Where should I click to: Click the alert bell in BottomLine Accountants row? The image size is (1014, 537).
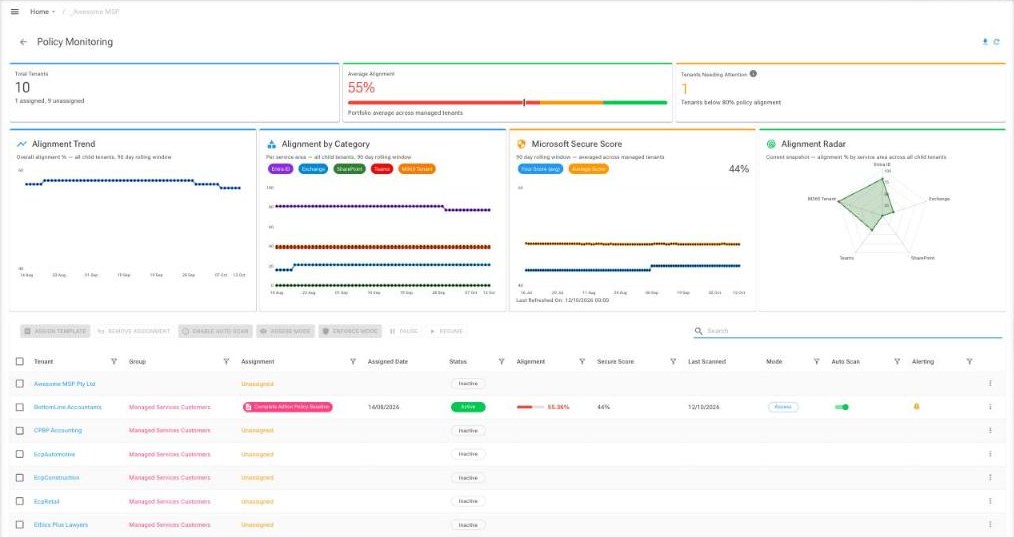(916, 407)
